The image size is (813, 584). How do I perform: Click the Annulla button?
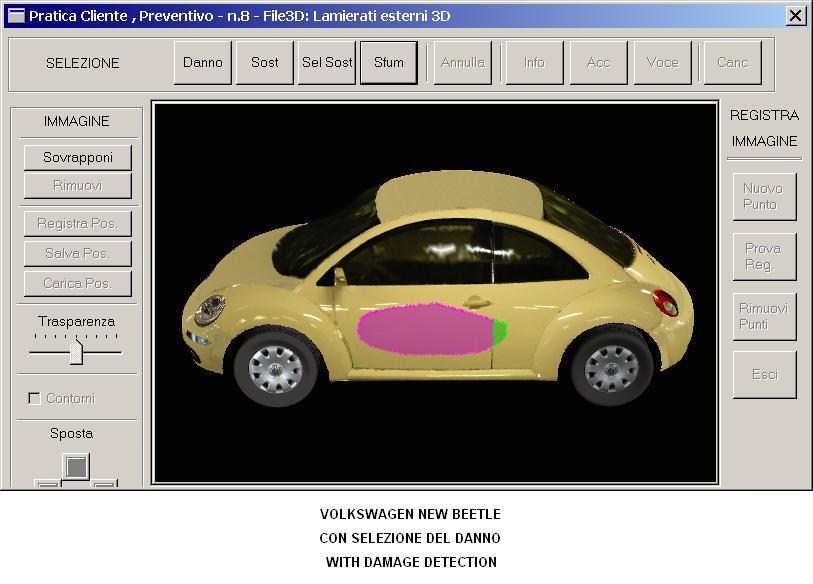coord(462,63)
